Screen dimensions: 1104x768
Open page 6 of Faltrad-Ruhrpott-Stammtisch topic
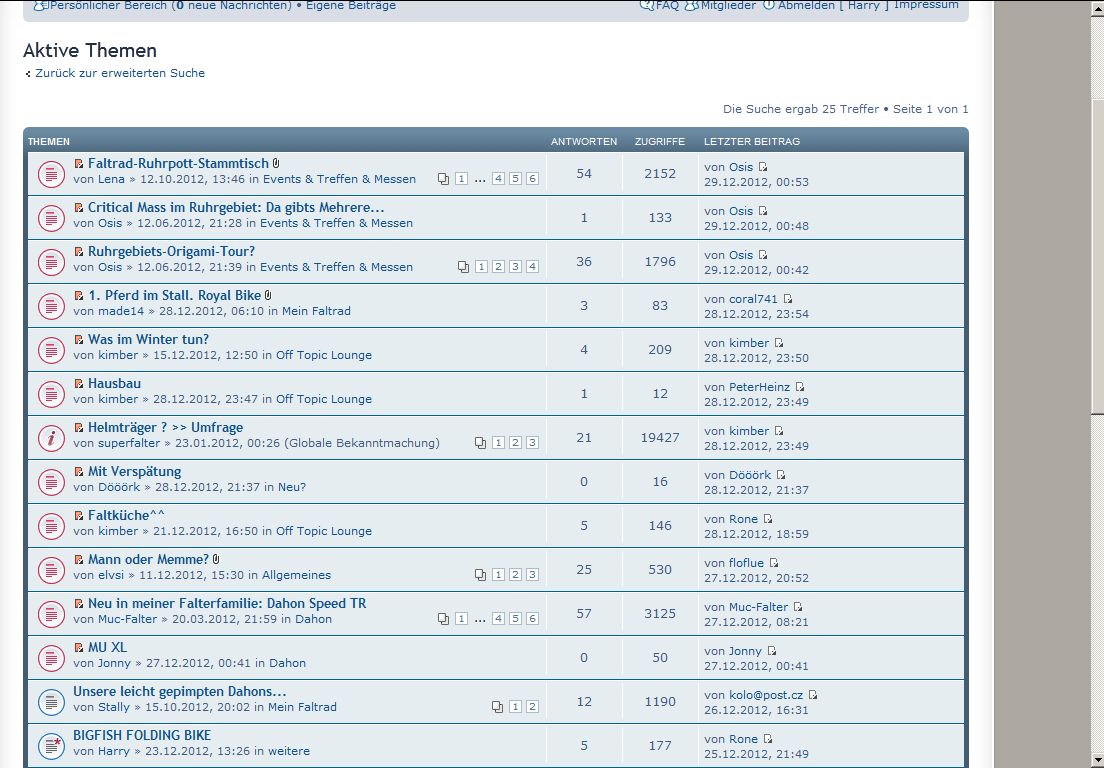click(532, 179)
